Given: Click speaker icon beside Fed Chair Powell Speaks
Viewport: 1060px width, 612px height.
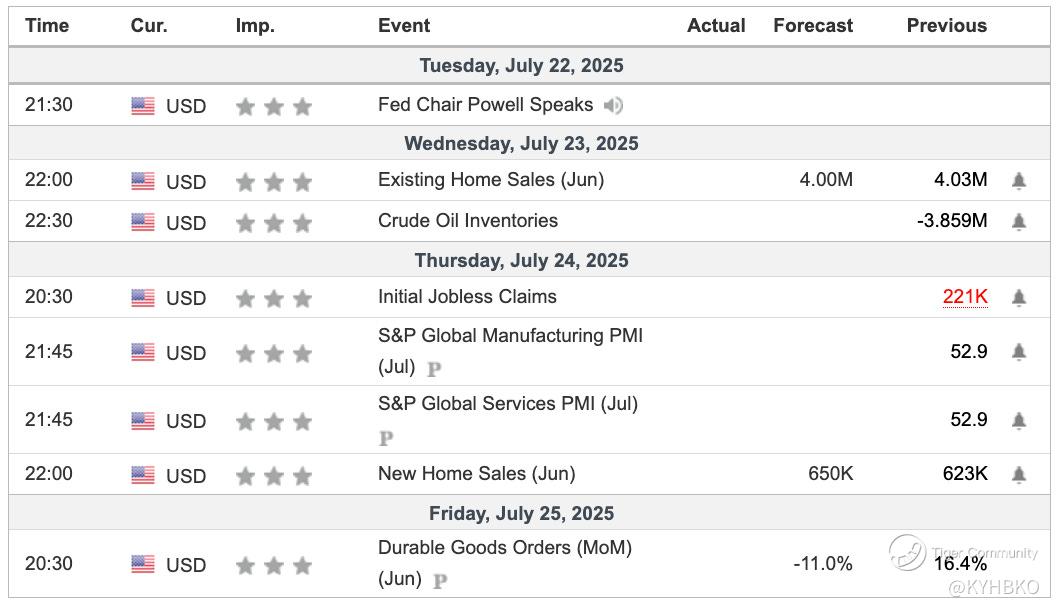Looking at the screenshot, I should coord(613,105).
